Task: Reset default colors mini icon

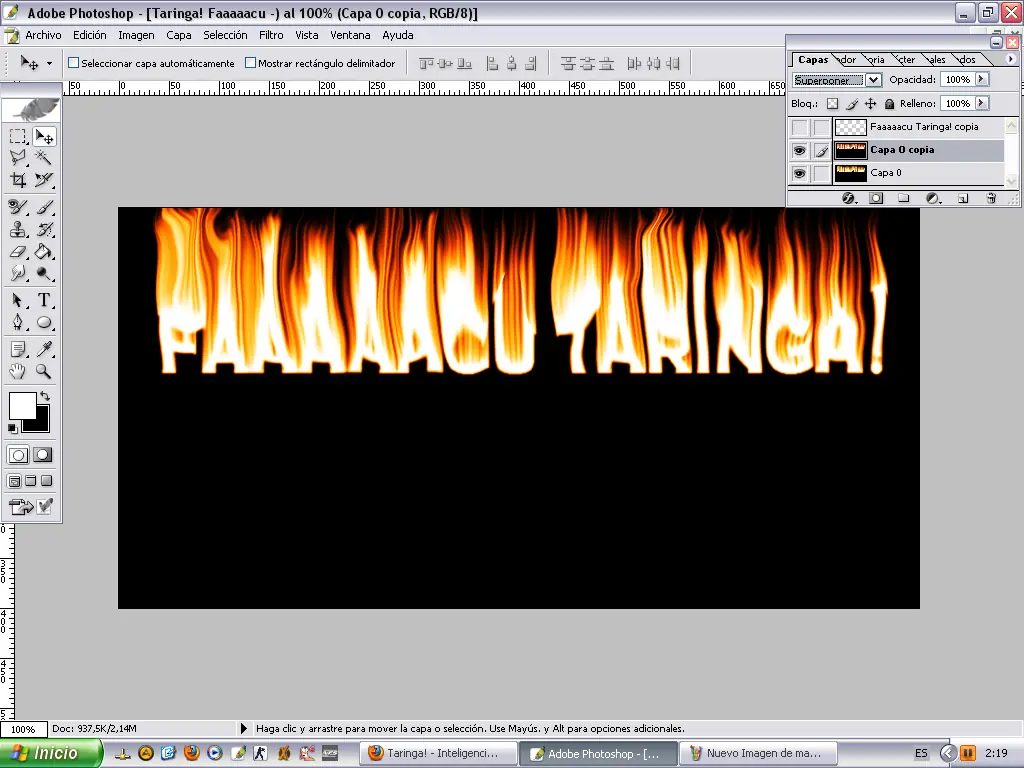Action: [x=12, y=428]
